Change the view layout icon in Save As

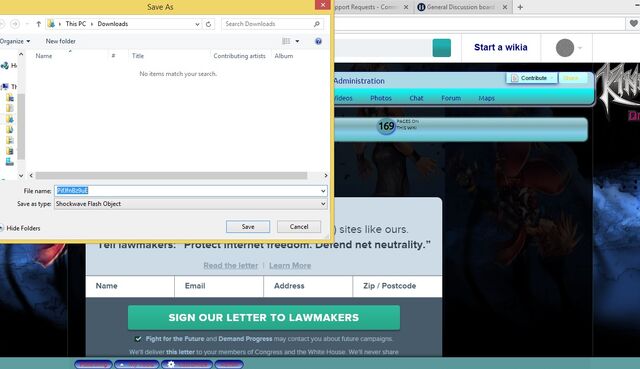(x=286, y=41)
